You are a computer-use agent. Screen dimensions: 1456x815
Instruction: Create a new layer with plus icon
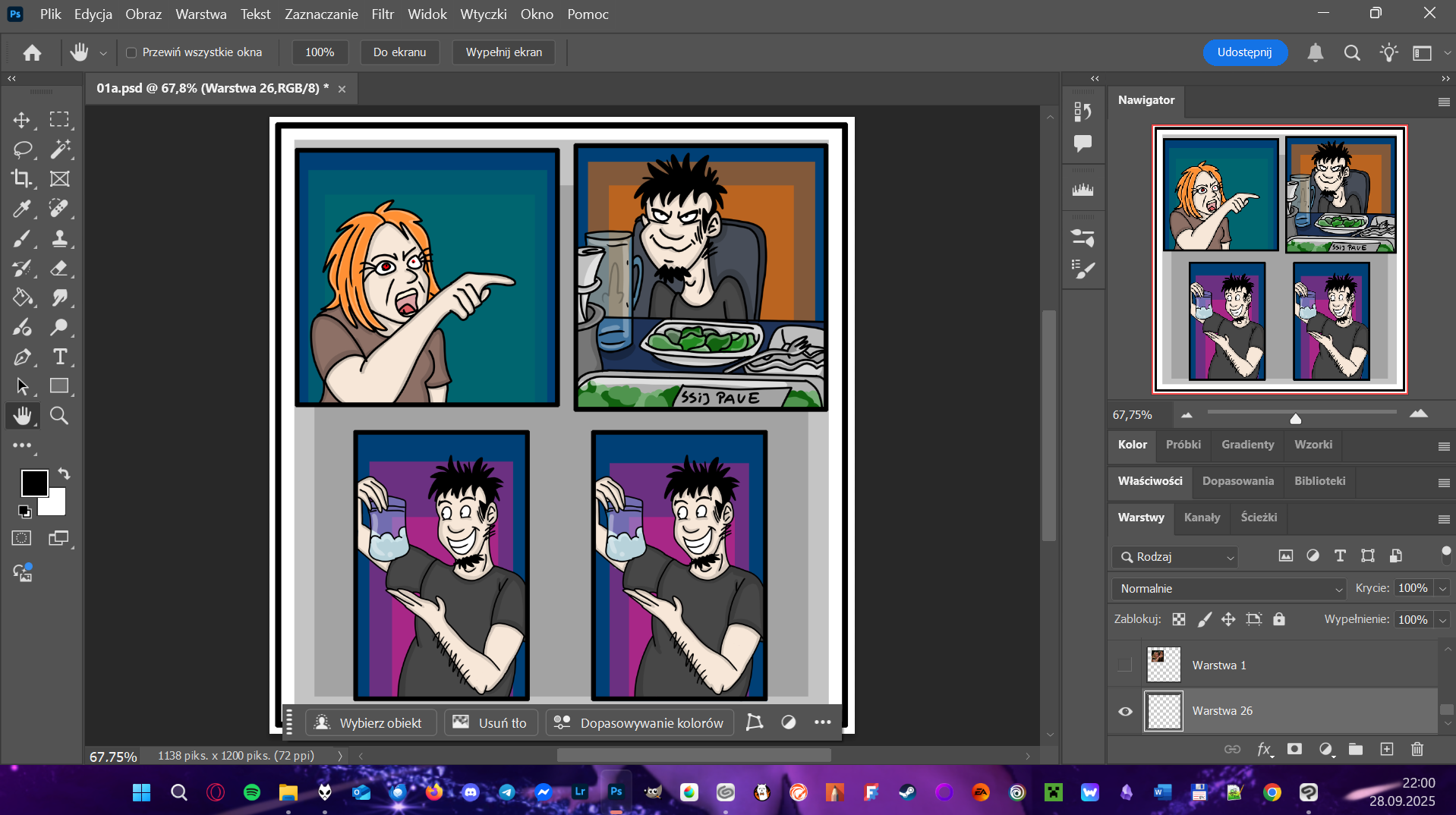[1386, 749]
